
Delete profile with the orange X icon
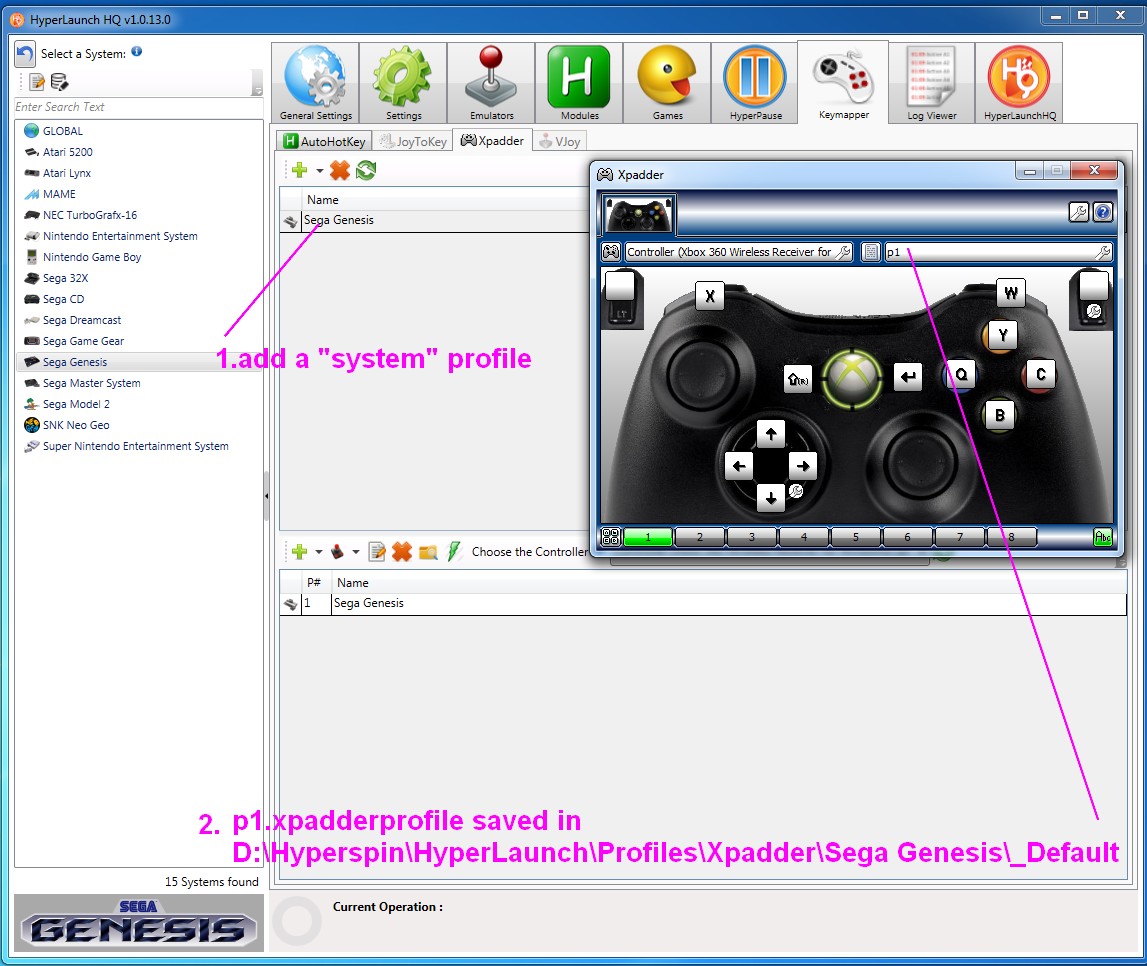(339, 170)
